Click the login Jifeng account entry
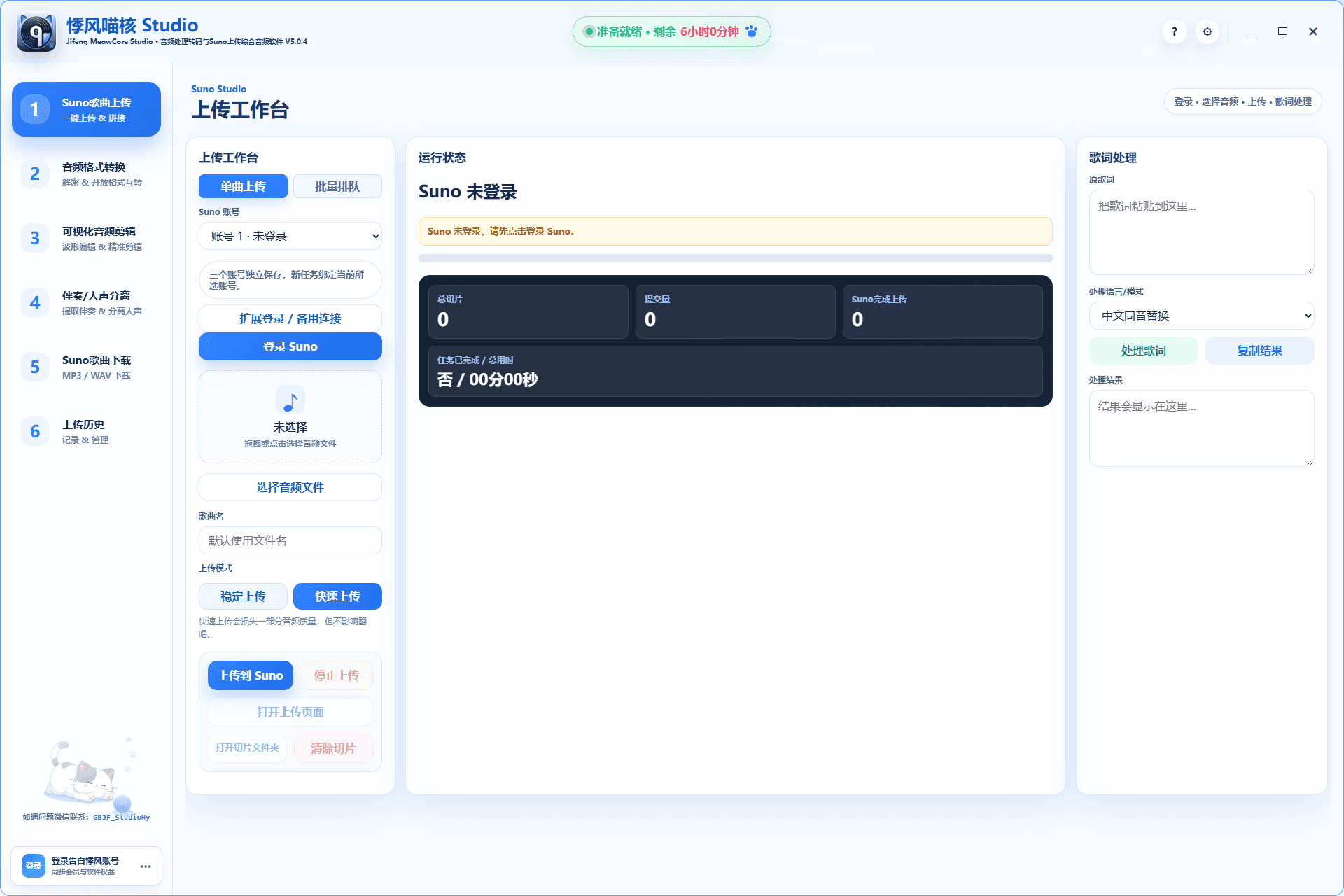This screenshot has width=1344, height=896. pyautogui.click(x=86, y=866)
